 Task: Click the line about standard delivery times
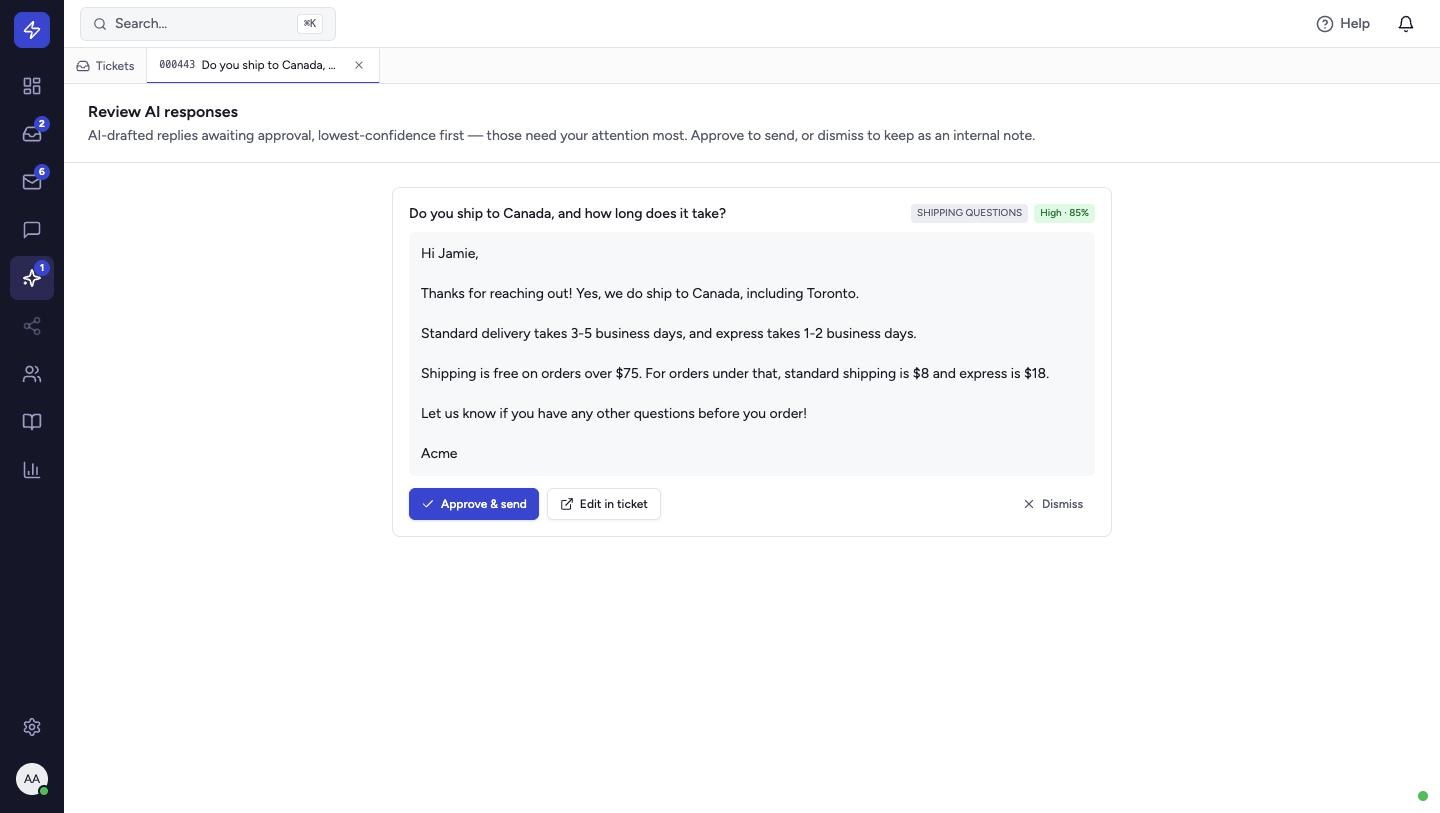pyautogui.click(x=668, y=333)
